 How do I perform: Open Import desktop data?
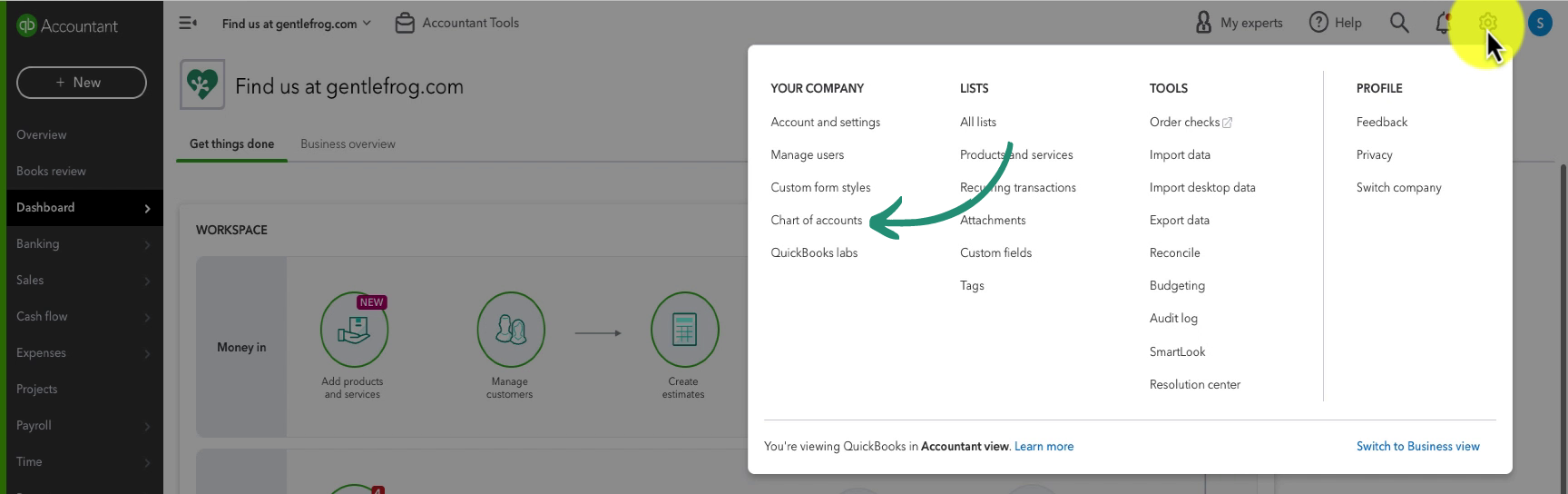(x=1202, y=187)
